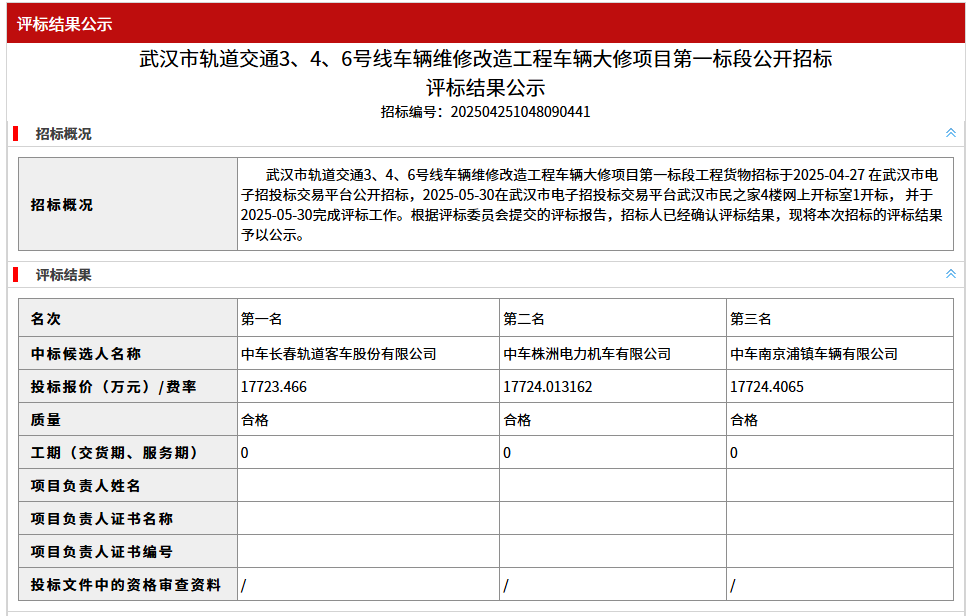The width and height of the screenshot is (967, 616).
Task: Click the first-place bid price 17723.466
Action: (x=274, y=387)
